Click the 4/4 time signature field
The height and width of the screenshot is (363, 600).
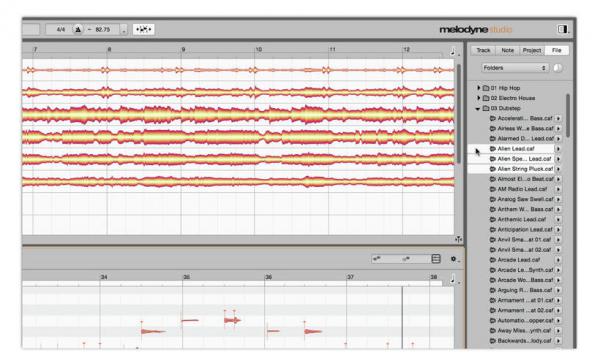(x=60, y=29)
